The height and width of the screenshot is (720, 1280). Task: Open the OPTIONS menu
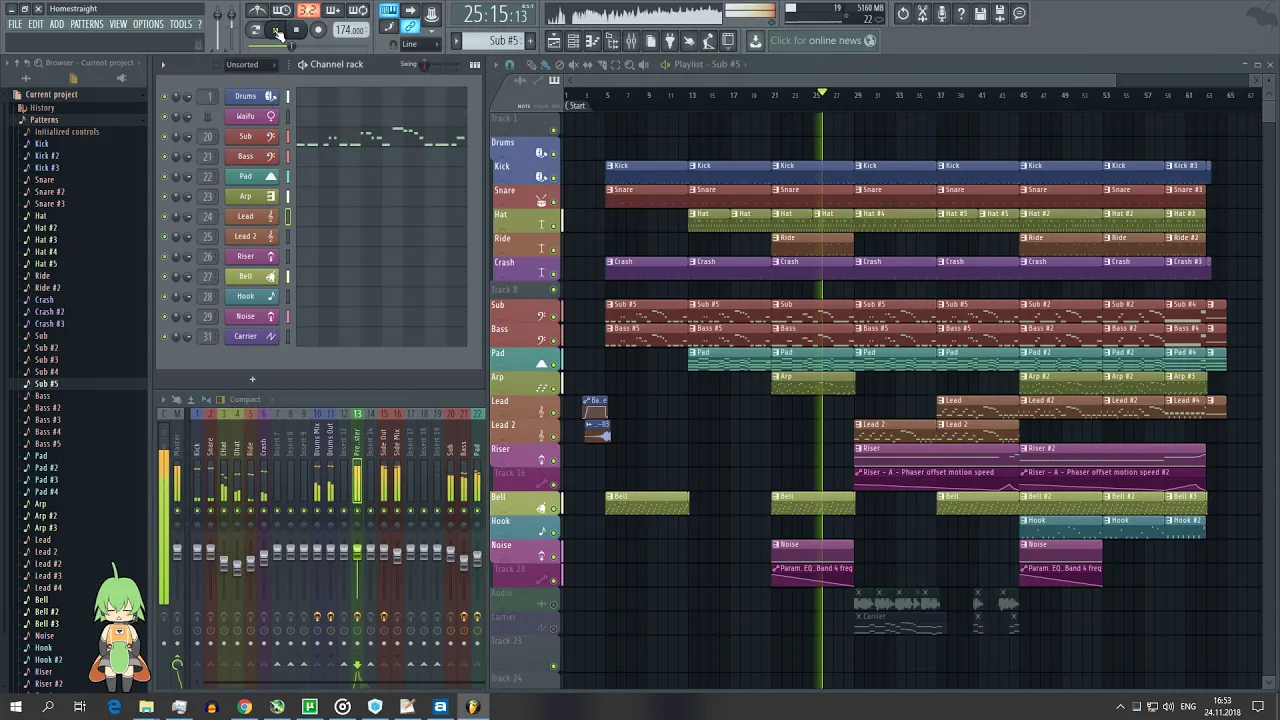pyautogui.click(x=148, y=24)
